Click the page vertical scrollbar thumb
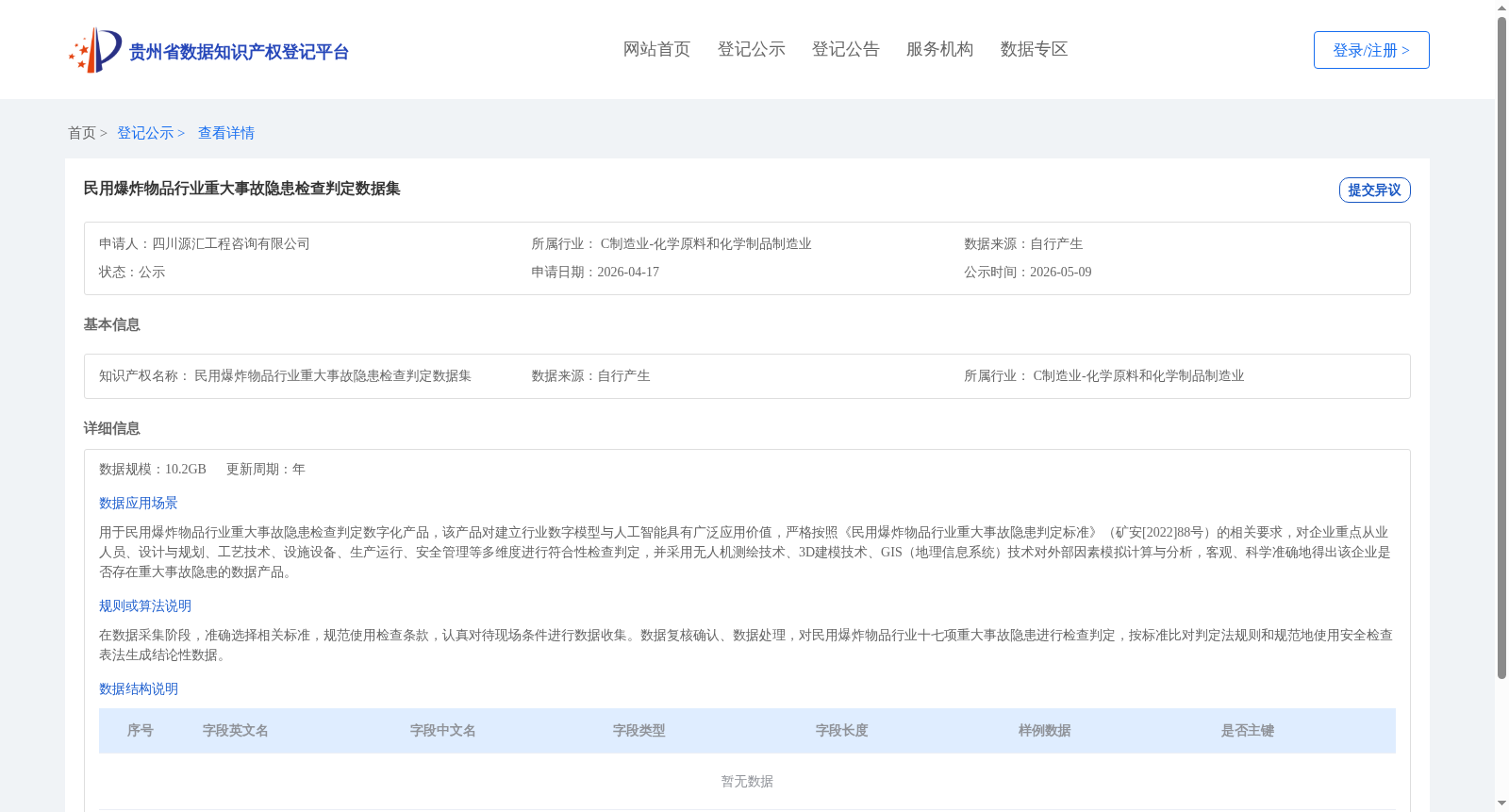 coord(1501,348)
